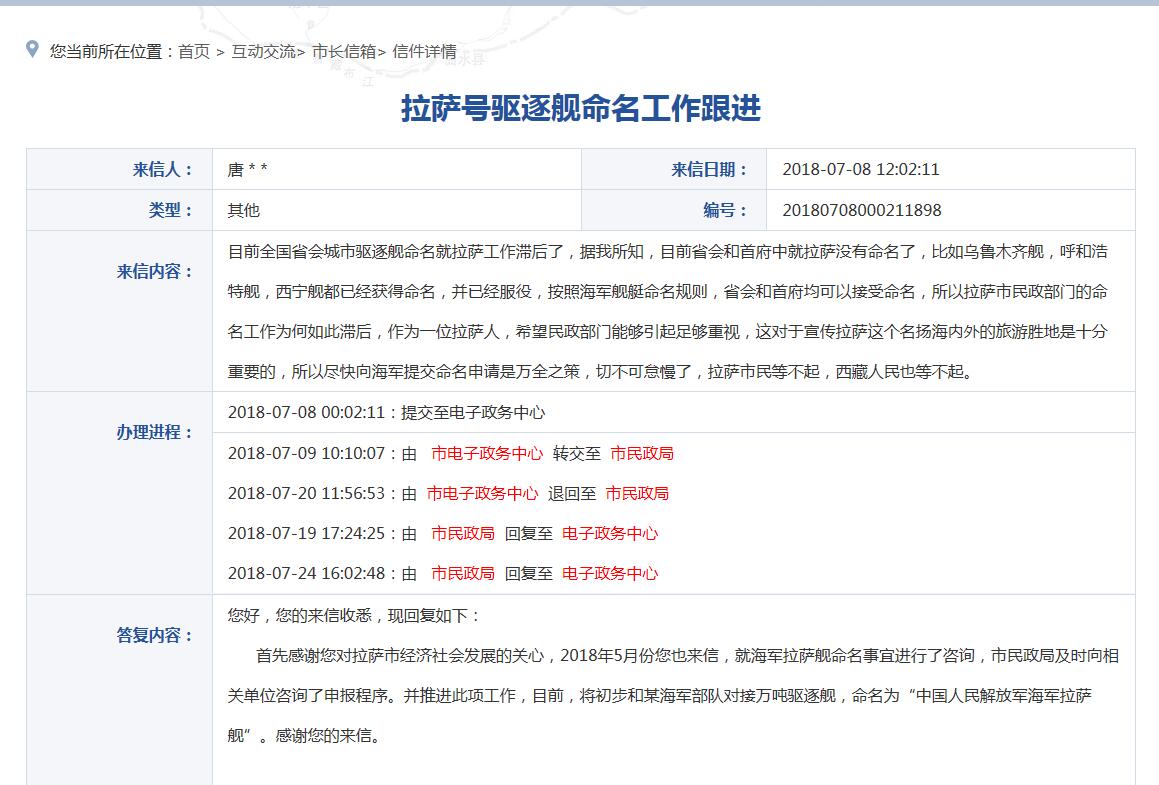The width and height of the screenshot is (1159, 785).
Task: Click red 市电子政务中心 in 2018-07-09 entry
Action: [x=487, y=453]
